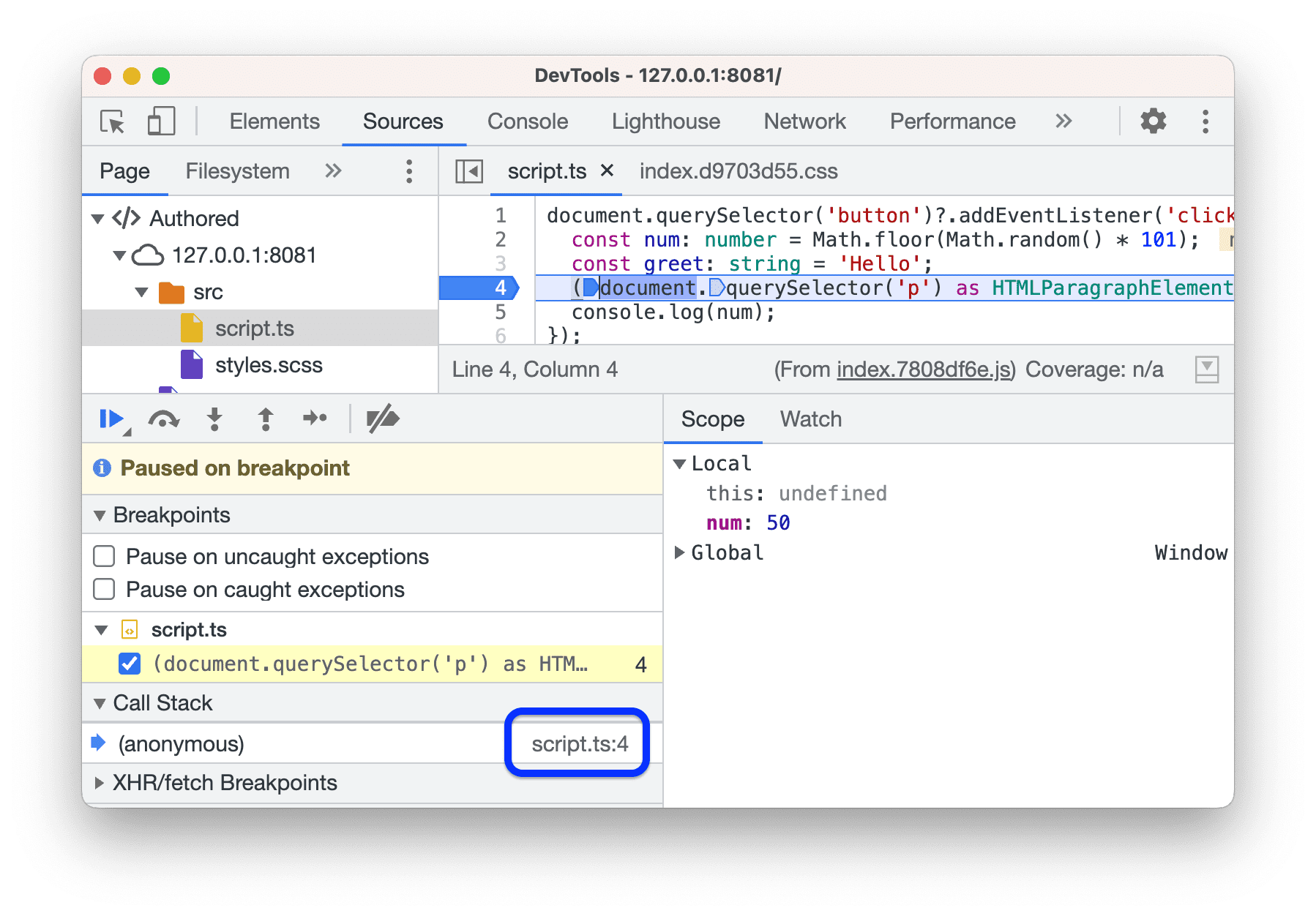Step into next function call
Viewport: 1316px width, 916px height.
pos(214,418)
